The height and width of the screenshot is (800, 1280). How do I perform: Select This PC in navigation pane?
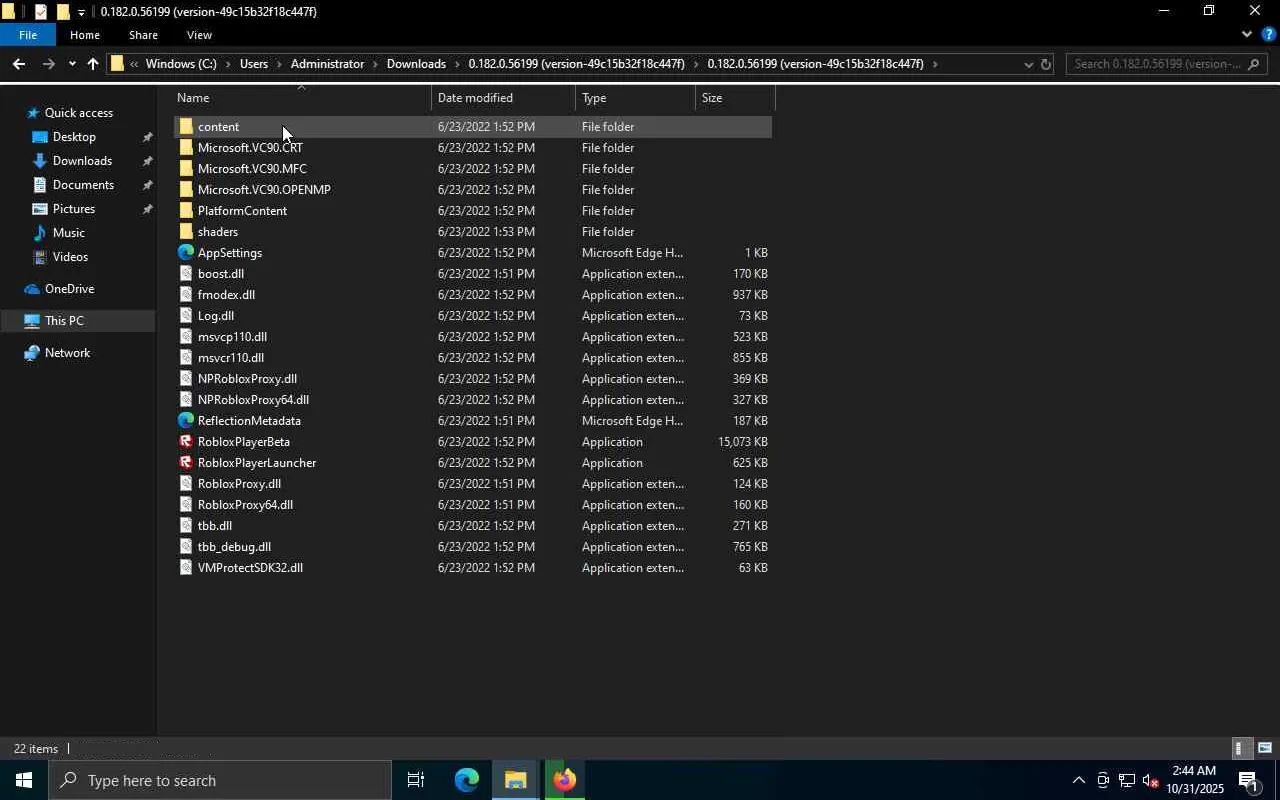(64, 321)
